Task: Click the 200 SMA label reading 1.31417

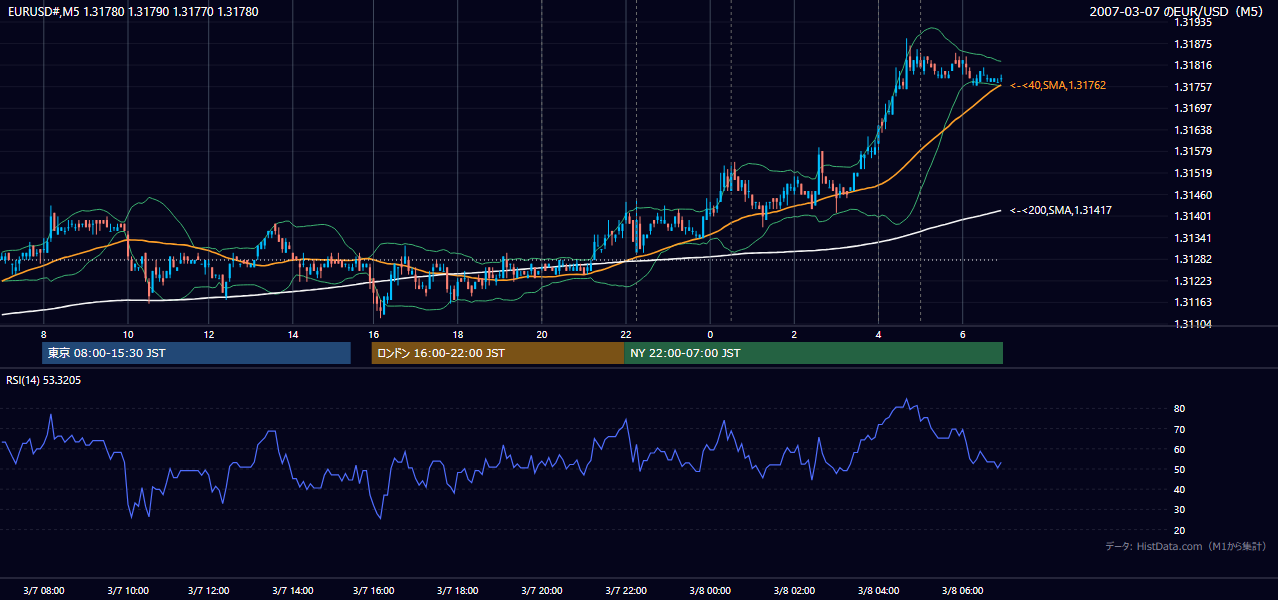Action: [1061, 210]
